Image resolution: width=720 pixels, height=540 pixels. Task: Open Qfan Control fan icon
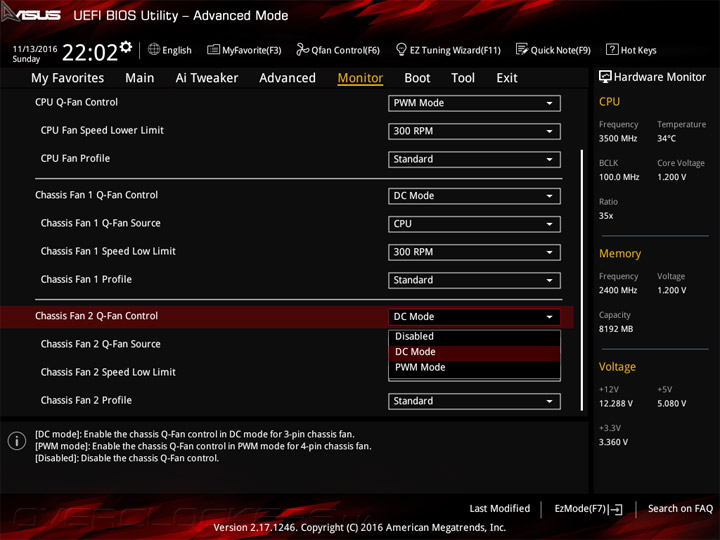(302, 49)
